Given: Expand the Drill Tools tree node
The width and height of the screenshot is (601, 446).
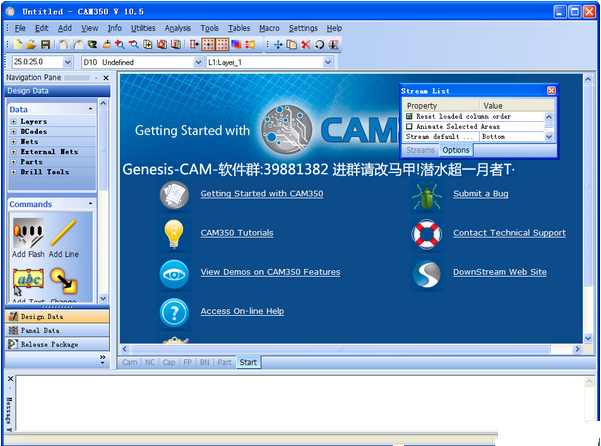Looking at the screenshot, I should (13, 172).
